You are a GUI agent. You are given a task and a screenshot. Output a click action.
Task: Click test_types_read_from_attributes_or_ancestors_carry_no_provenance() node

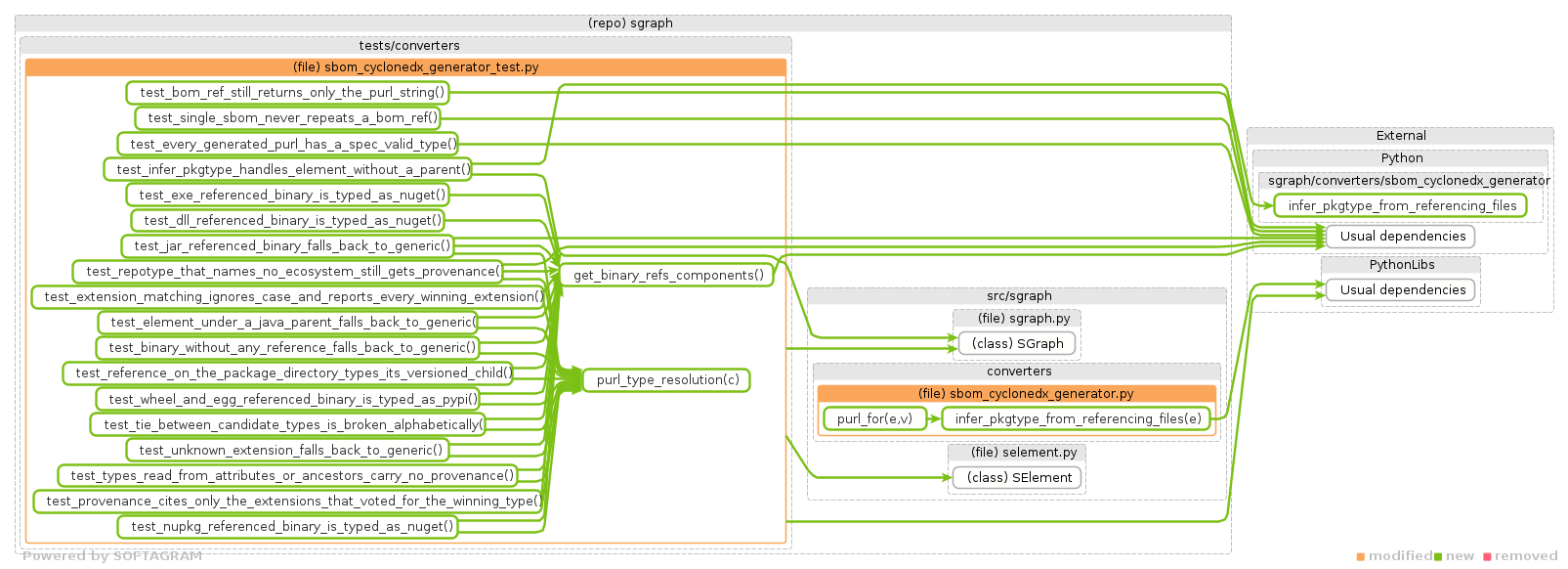288,475
